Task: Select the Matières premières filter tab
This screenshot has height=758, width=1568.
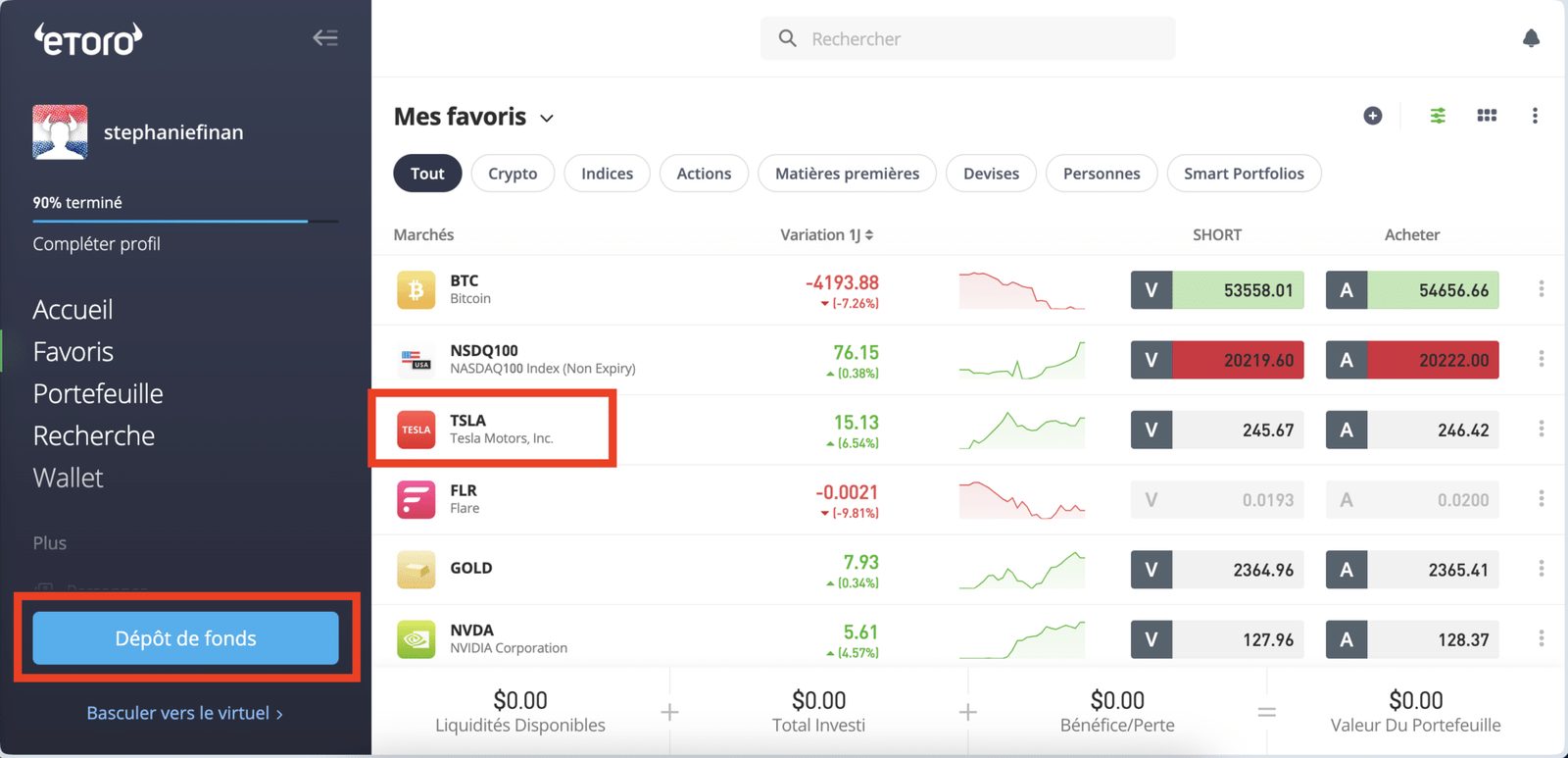Action: (847, 174)
